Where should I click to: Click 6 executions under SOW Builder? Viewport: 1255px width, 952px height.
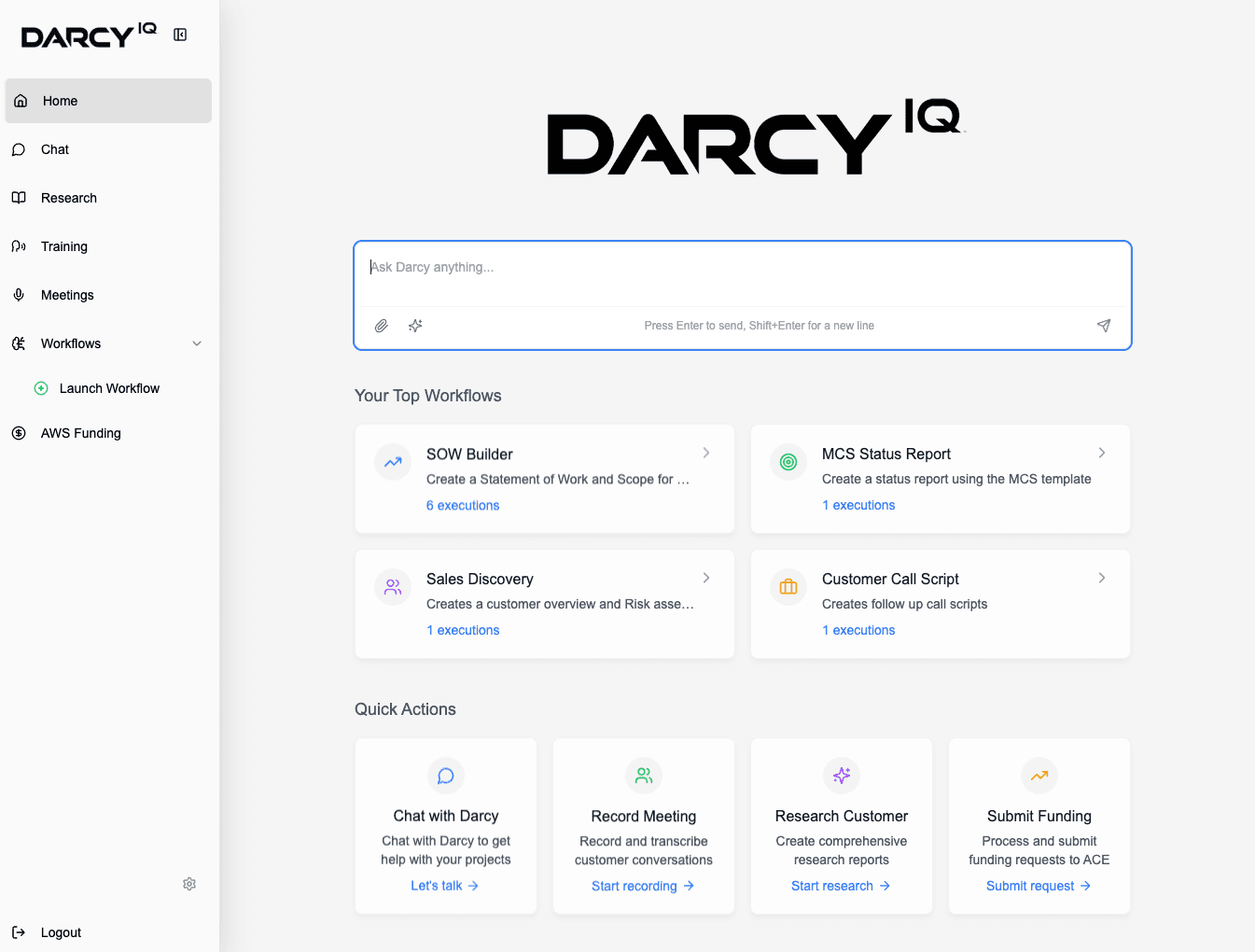(463, 505)
